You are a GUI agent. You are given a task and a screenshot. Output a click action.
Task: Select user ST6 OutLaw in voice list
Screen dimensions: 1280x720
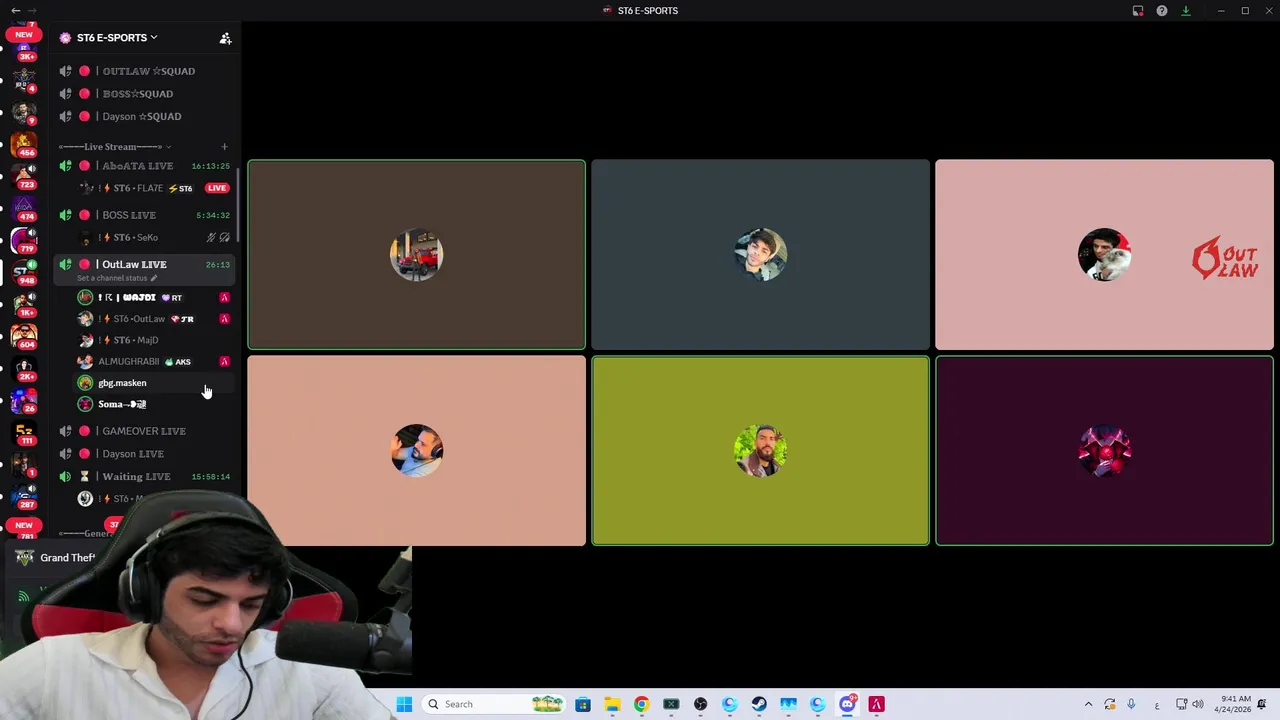coord(152,319)
